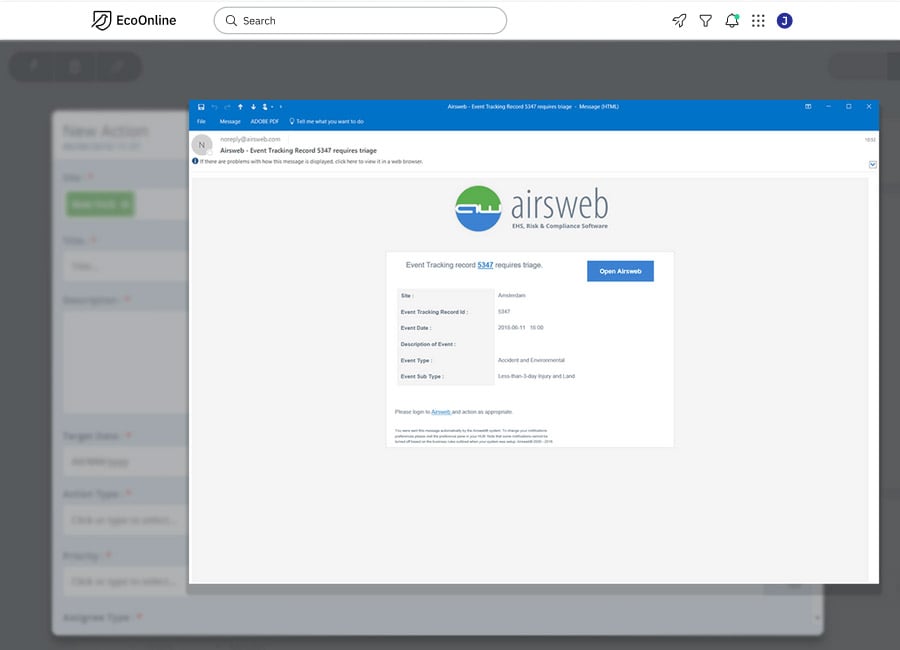Click Tell me what you want to do

coord(326,122)
